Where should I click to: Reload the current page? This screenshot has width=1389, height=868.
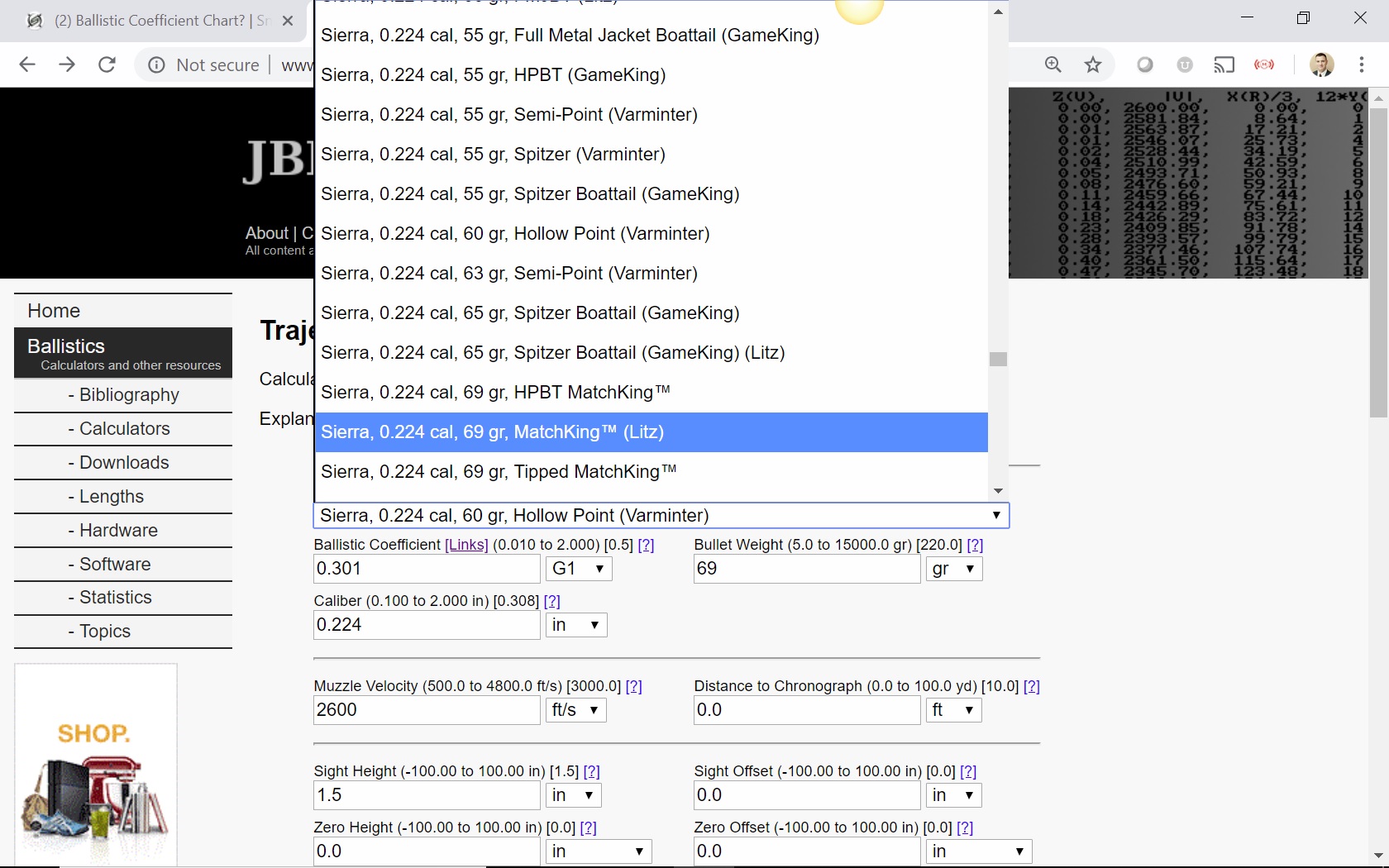[x=107, y=64]
